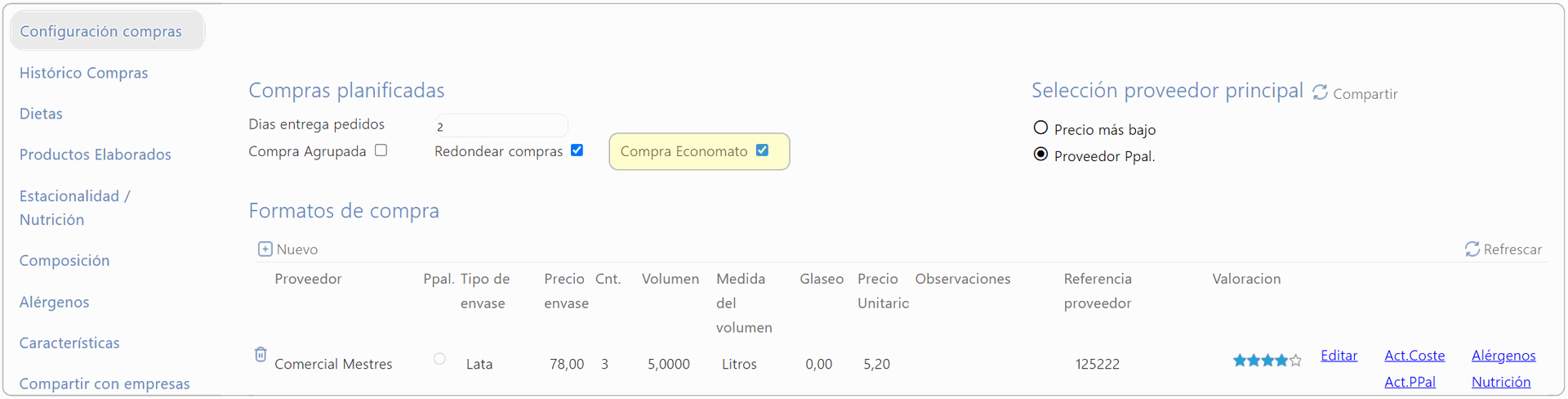Choose the Proveedor Ppal. radio button
The height and width of the screenshot is (399, 1568).
1040,154
